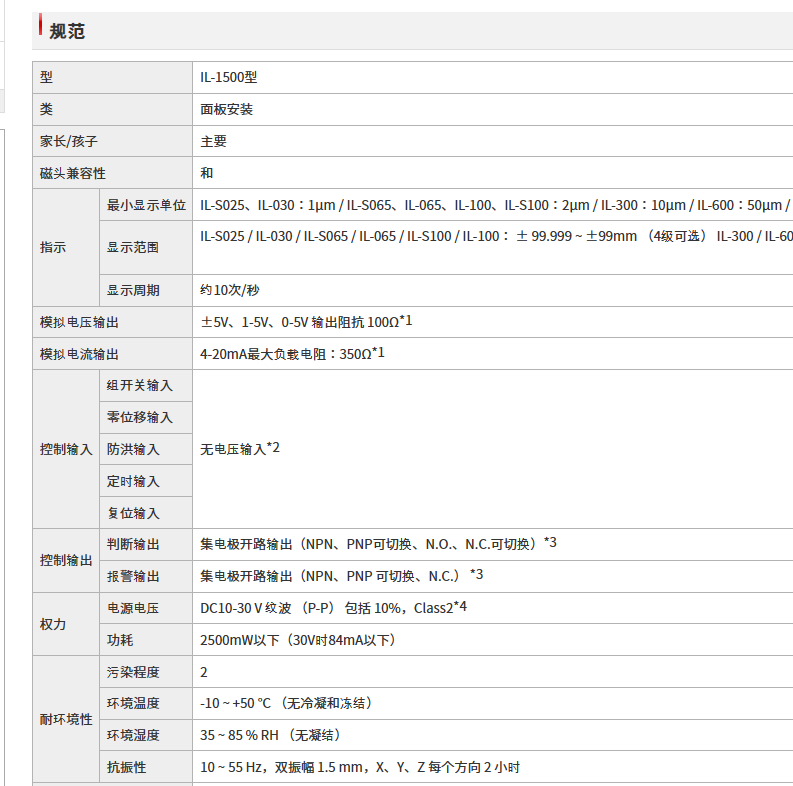Image resolution: width=793 pixels, height=786 pixels.
Task: Select the 35 ~ 85 % RH value
Action: (x=270, y=735)
